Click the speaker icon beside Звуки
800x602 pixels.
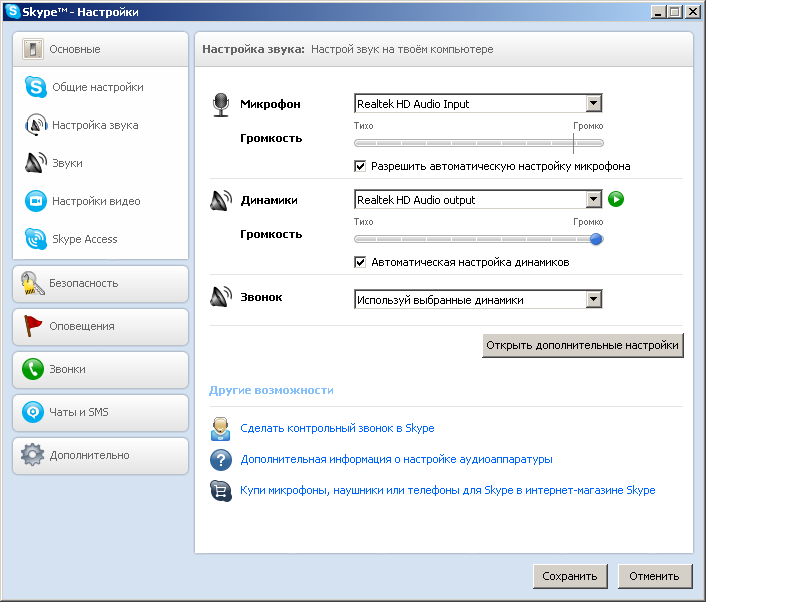(x=35, y=163)
